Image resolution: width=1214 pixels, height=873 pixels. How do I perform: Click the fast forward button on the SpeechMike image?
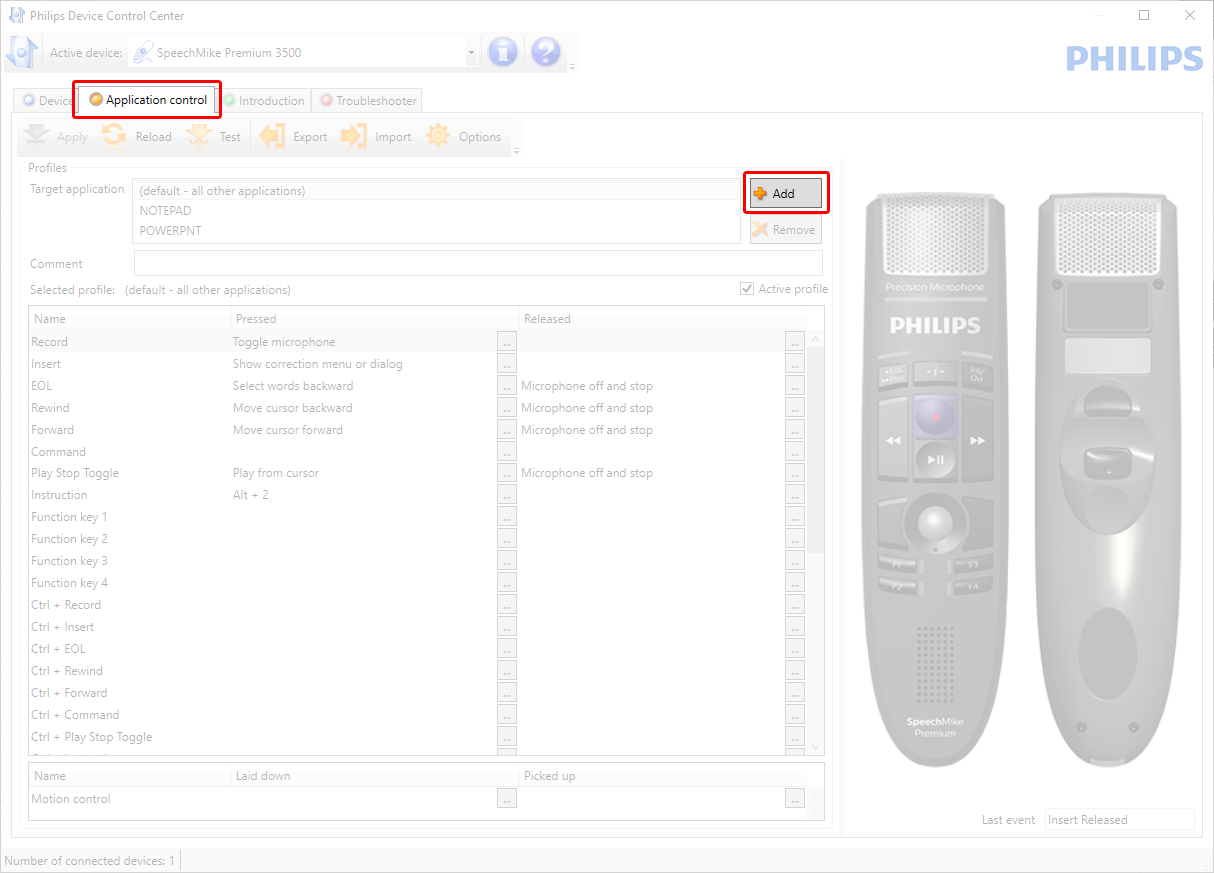coord(978,439)
